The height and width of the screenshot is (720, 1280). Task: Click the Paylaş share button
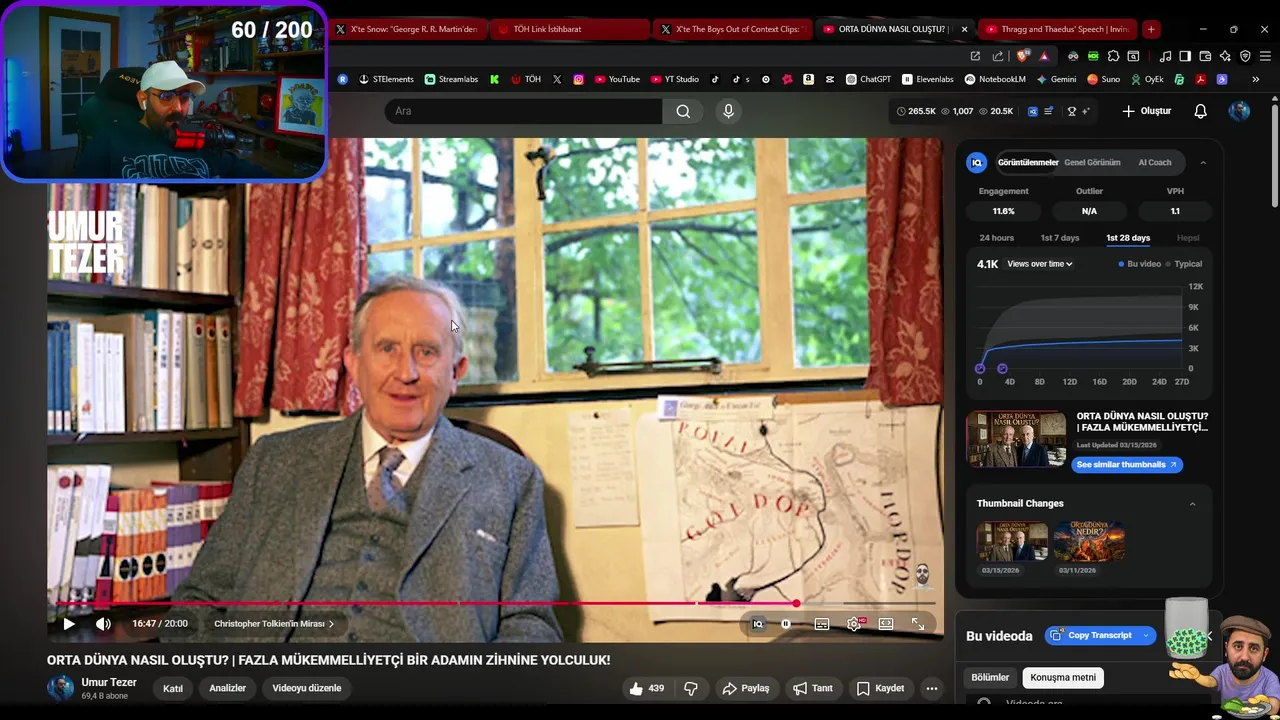coord(746,688)
